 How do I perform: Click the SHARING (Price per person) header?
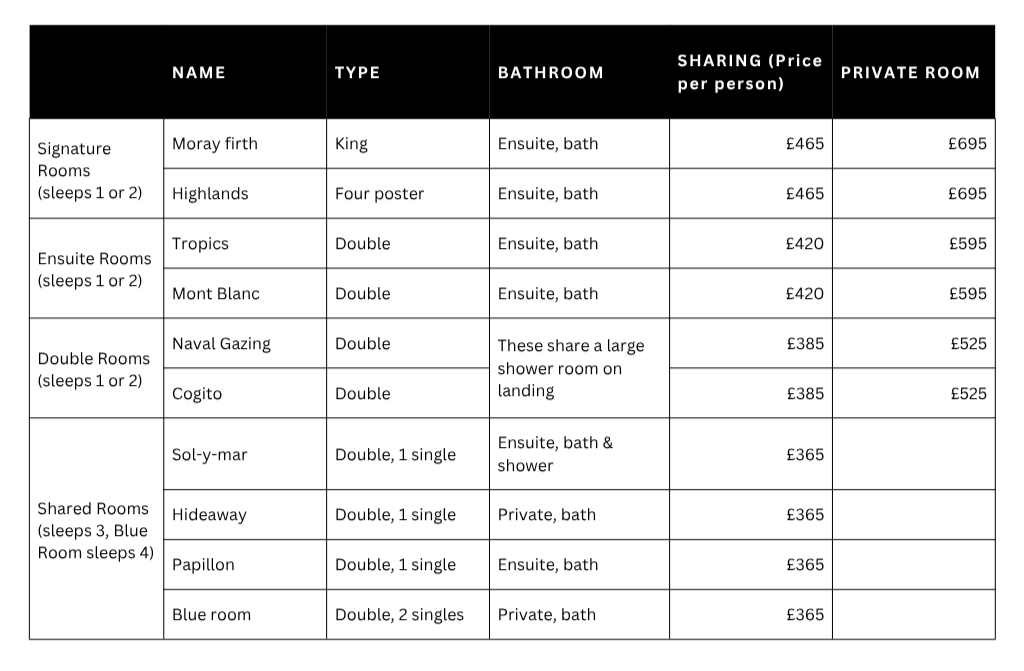coord(750,72)
